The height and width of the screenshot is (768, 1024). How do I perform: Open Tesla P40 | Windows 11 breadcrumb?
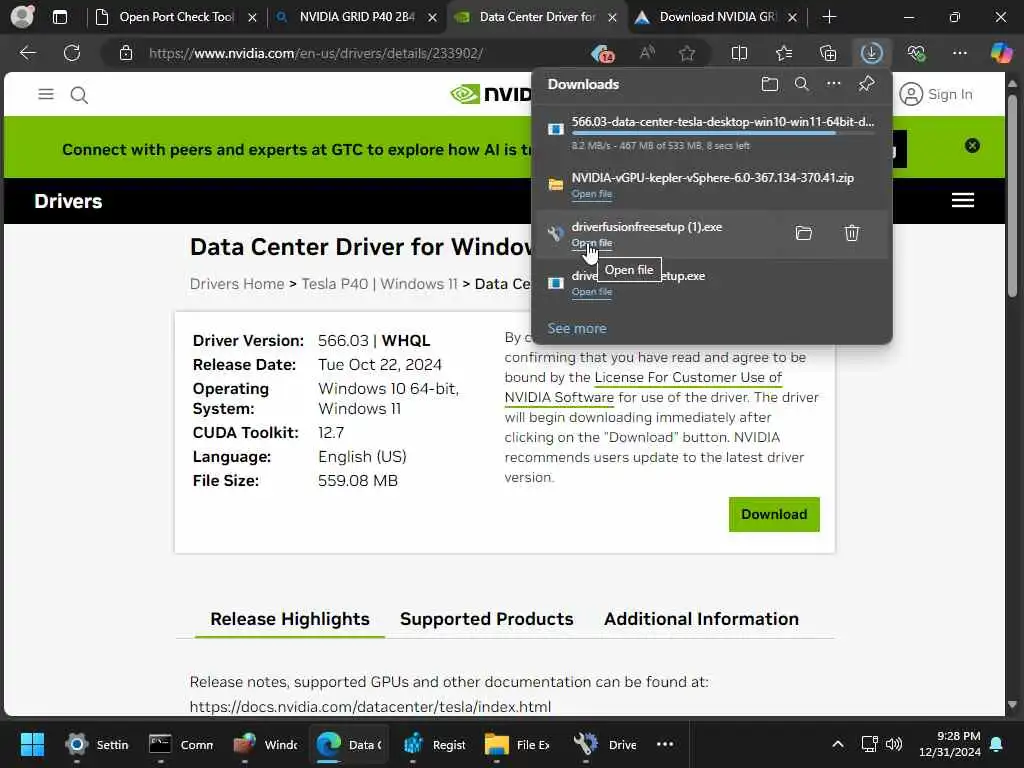click(379, 284)
